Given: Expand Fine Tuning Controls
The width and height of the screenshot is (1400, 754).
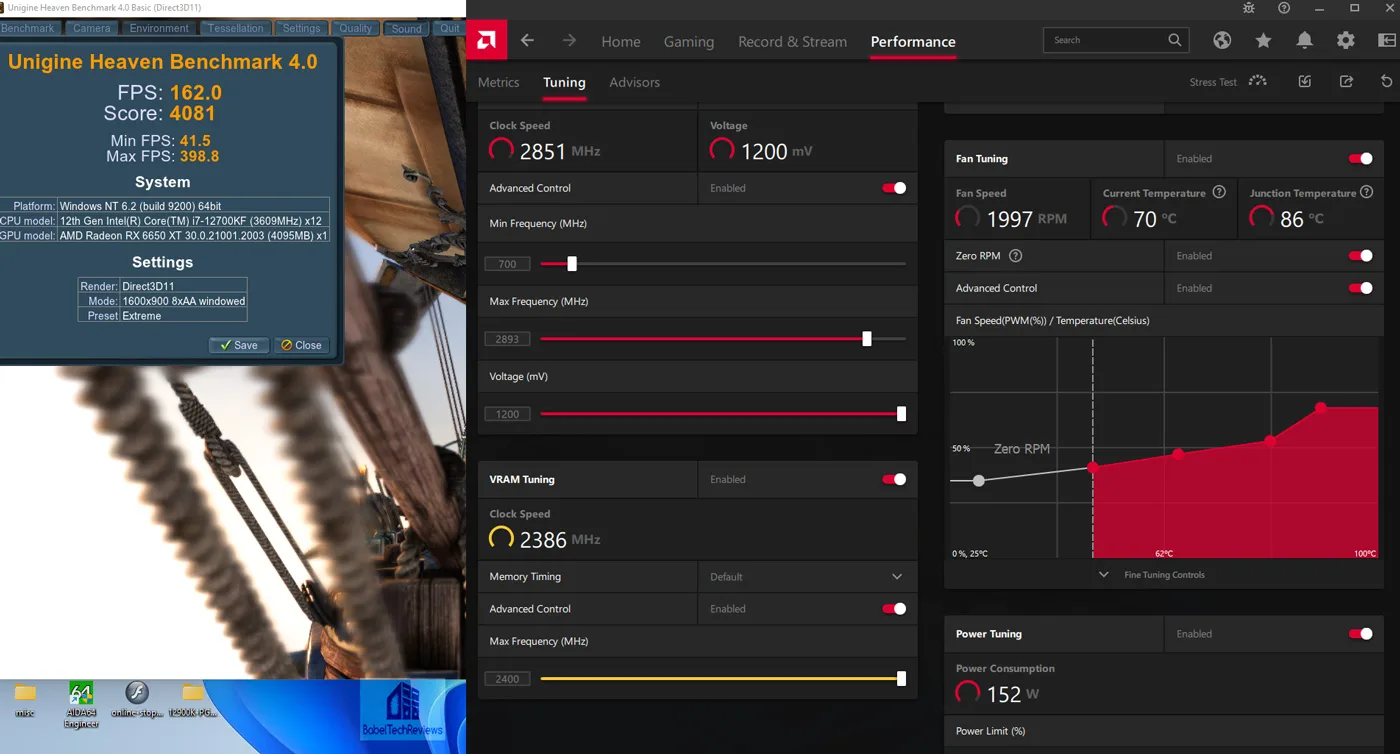Looking at the screenshot, I should coord(1152,575).
